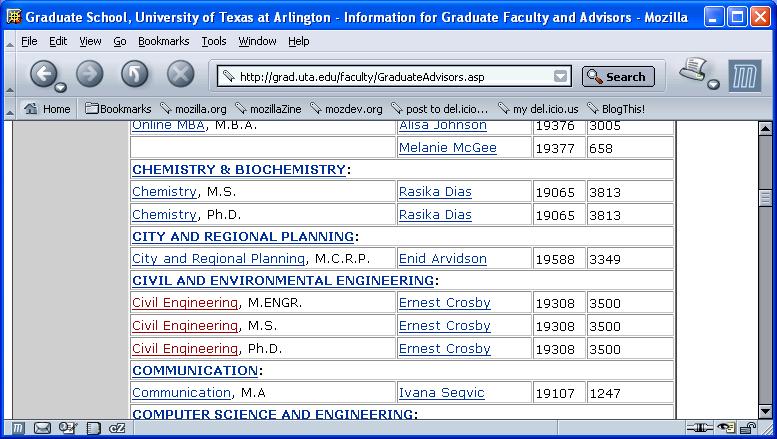Click the Reload page icon

click(x=135, y=74)
